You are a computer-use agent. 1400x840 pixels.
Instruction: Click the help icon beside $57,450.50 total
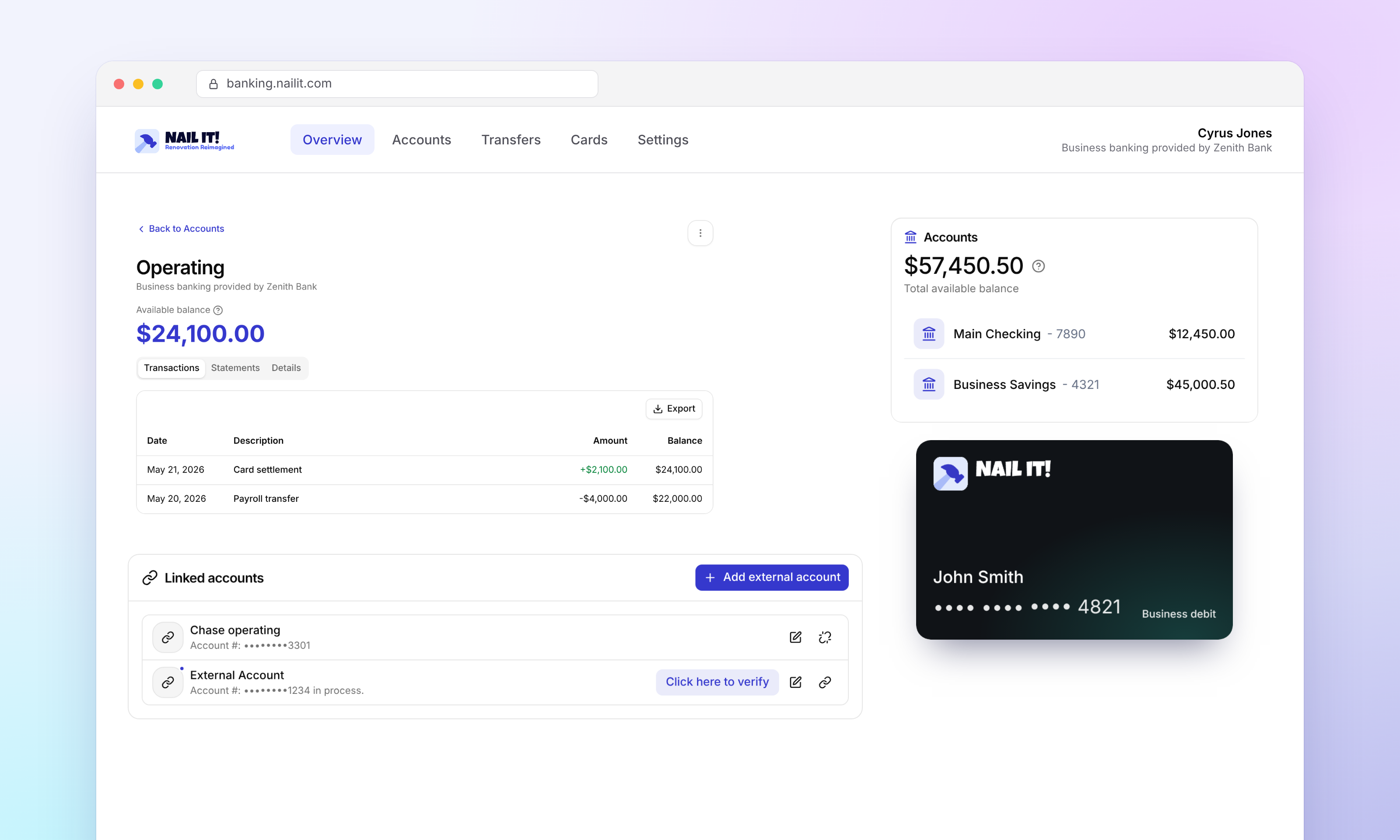coord(1038,266)
